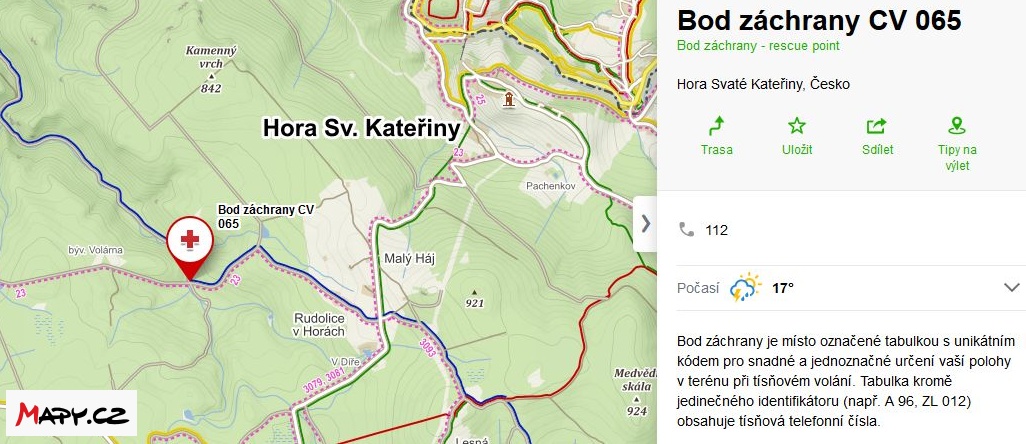Select the Hora Sv. Kateřiny town label
The image size is (1026, 444).
[x=360, y=128]
